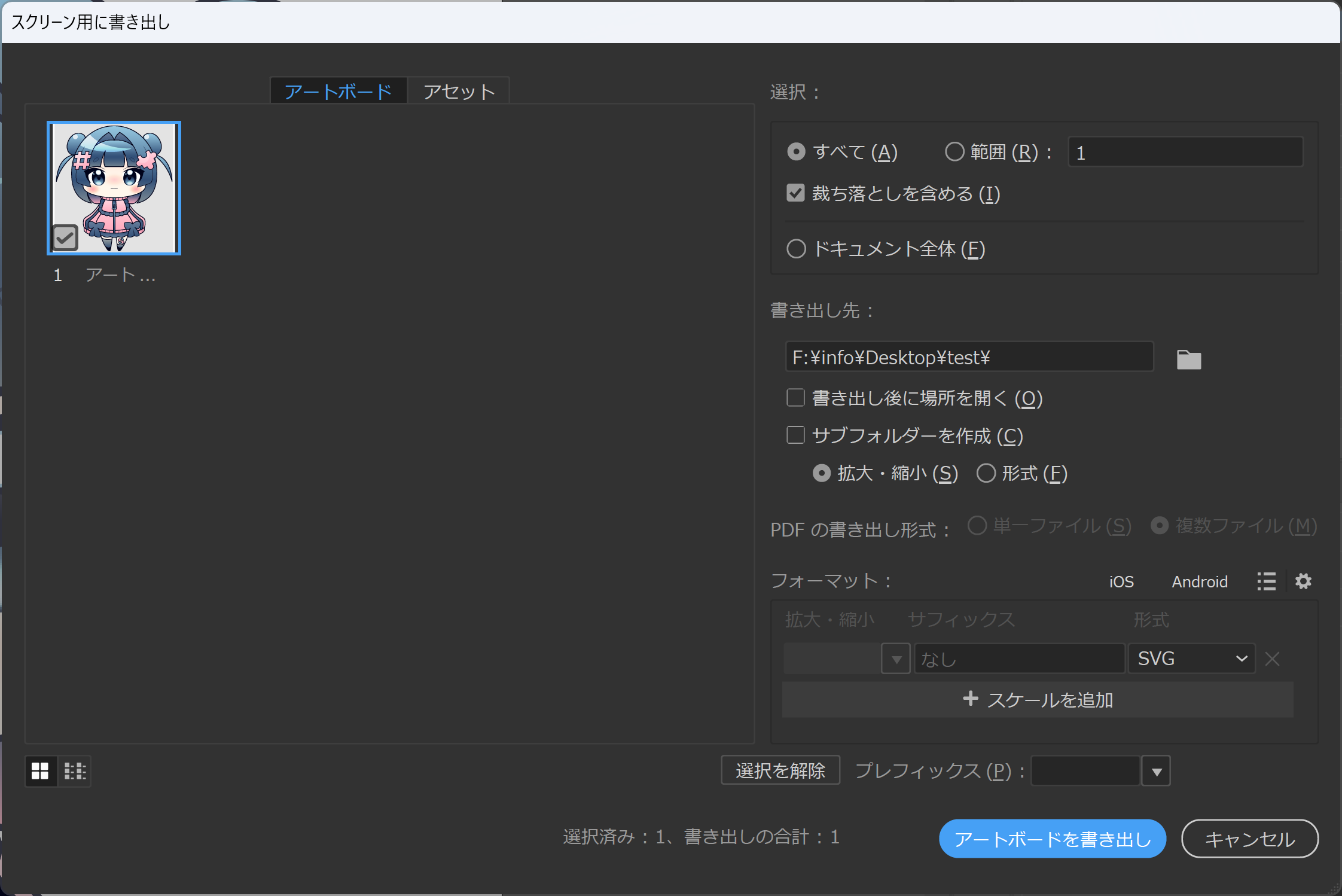The image size is (1342, 896).
Task: Enable 書き出し後に場所を開く option
Action: click(795, 398)
